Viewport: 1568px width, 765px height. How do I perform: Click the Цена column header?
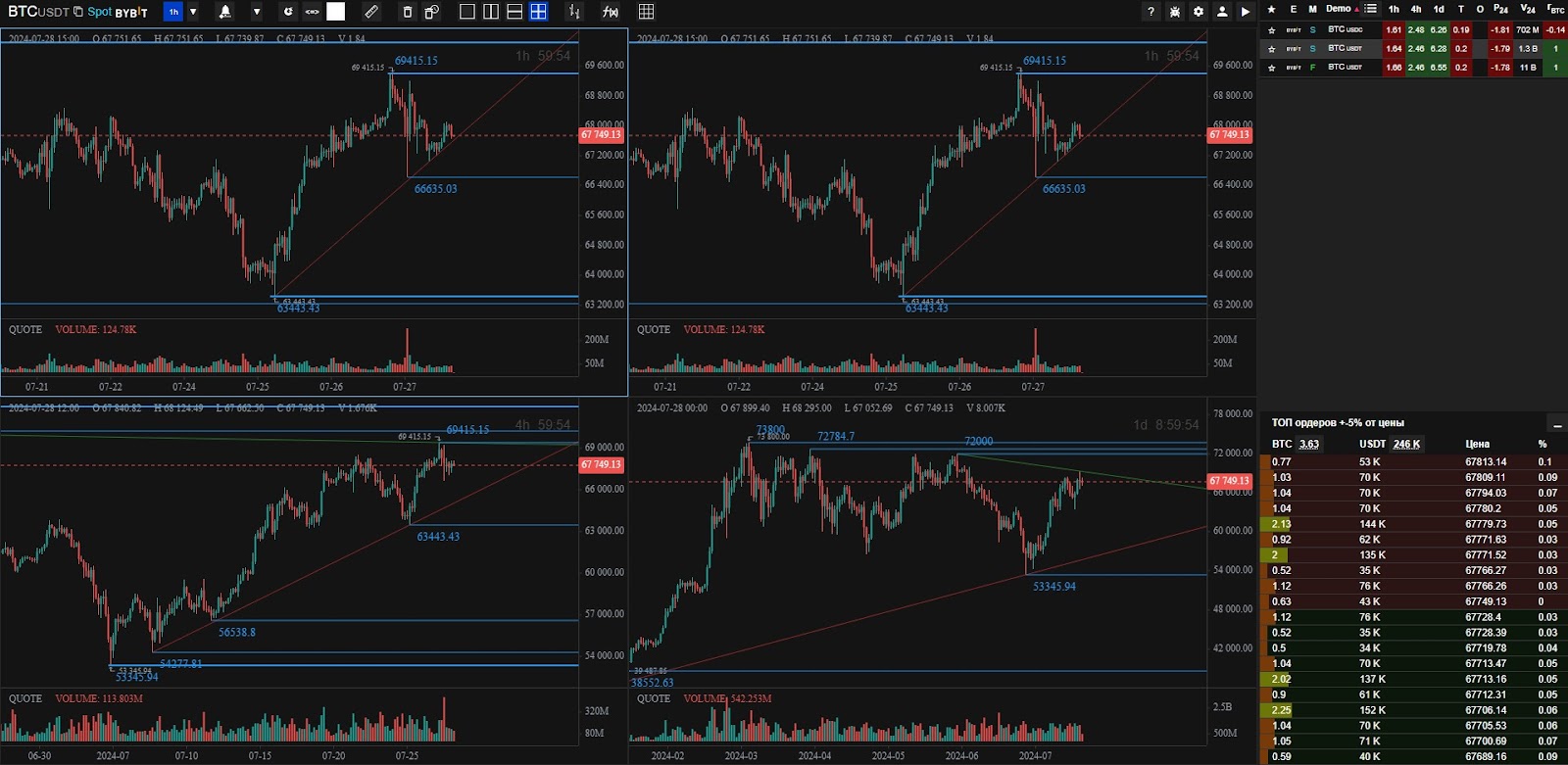click(x=1477, y=445)
